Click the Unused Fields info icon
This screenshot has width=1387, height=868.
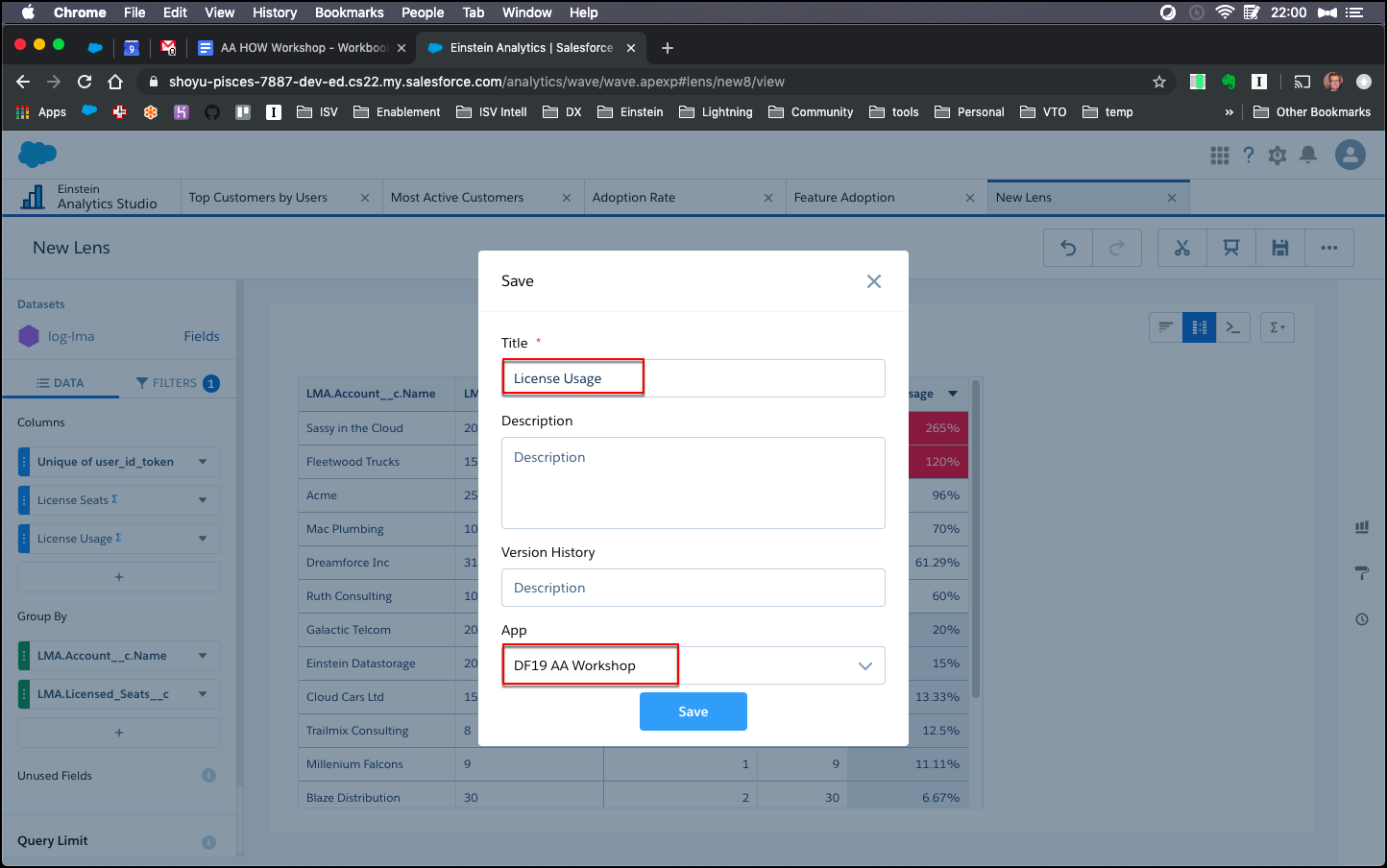coord(209,776)
